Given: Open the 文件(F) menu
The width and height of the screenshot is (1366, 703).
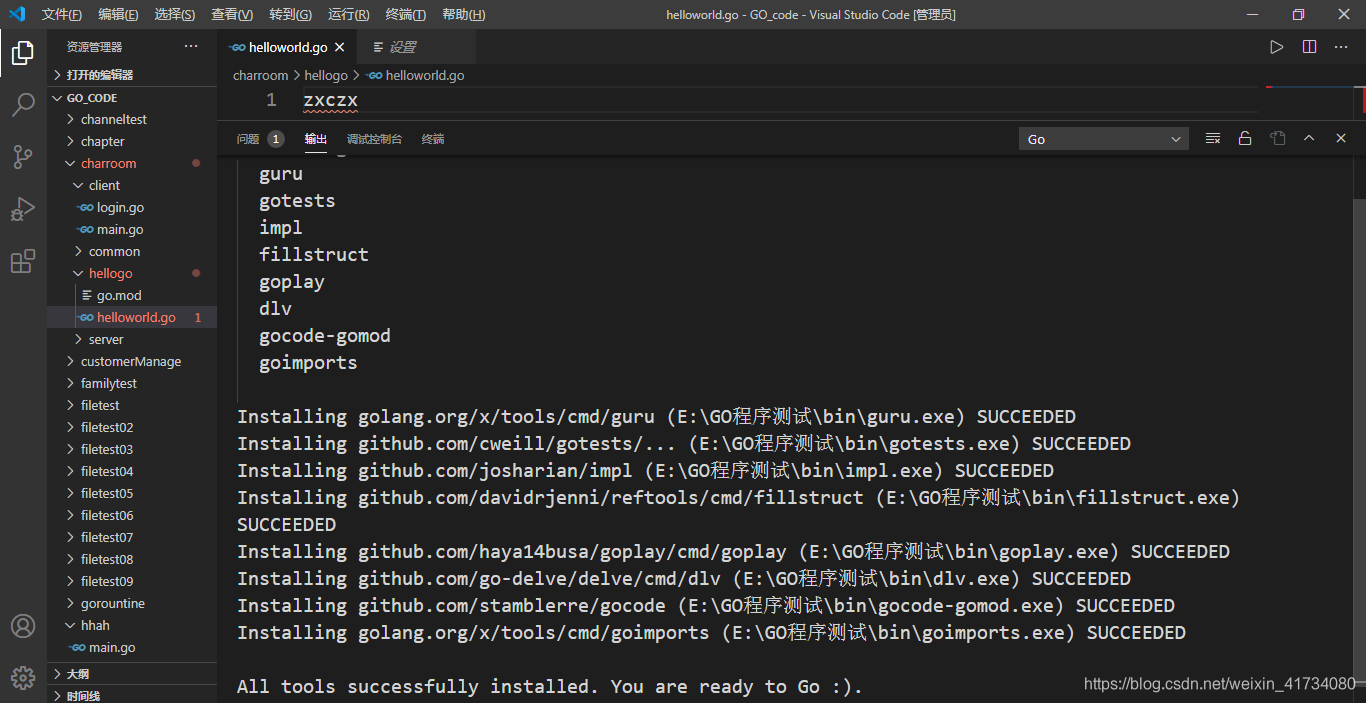Looking at the screenshot, I should pos(62,14).
